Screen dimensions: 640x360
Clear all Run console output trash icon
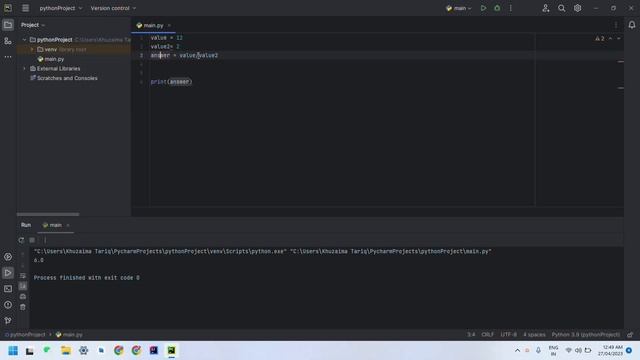pyautogui.click(x=23, y=307)
